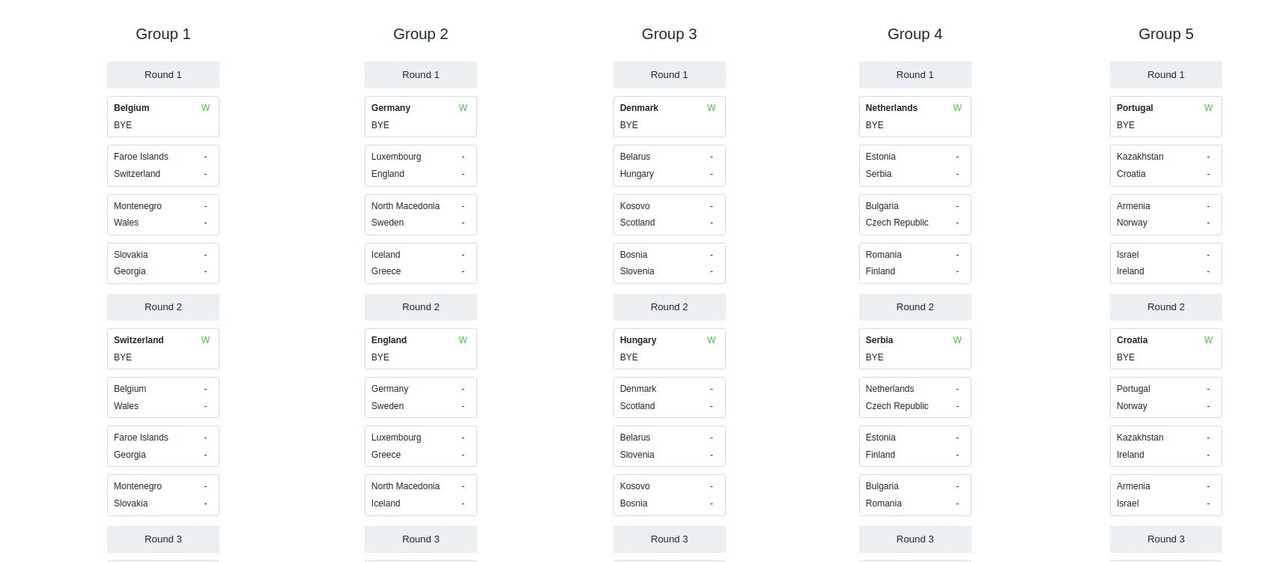Select the Romania vs Finland match card
The image size is (1280, 562).
[915, 263]
